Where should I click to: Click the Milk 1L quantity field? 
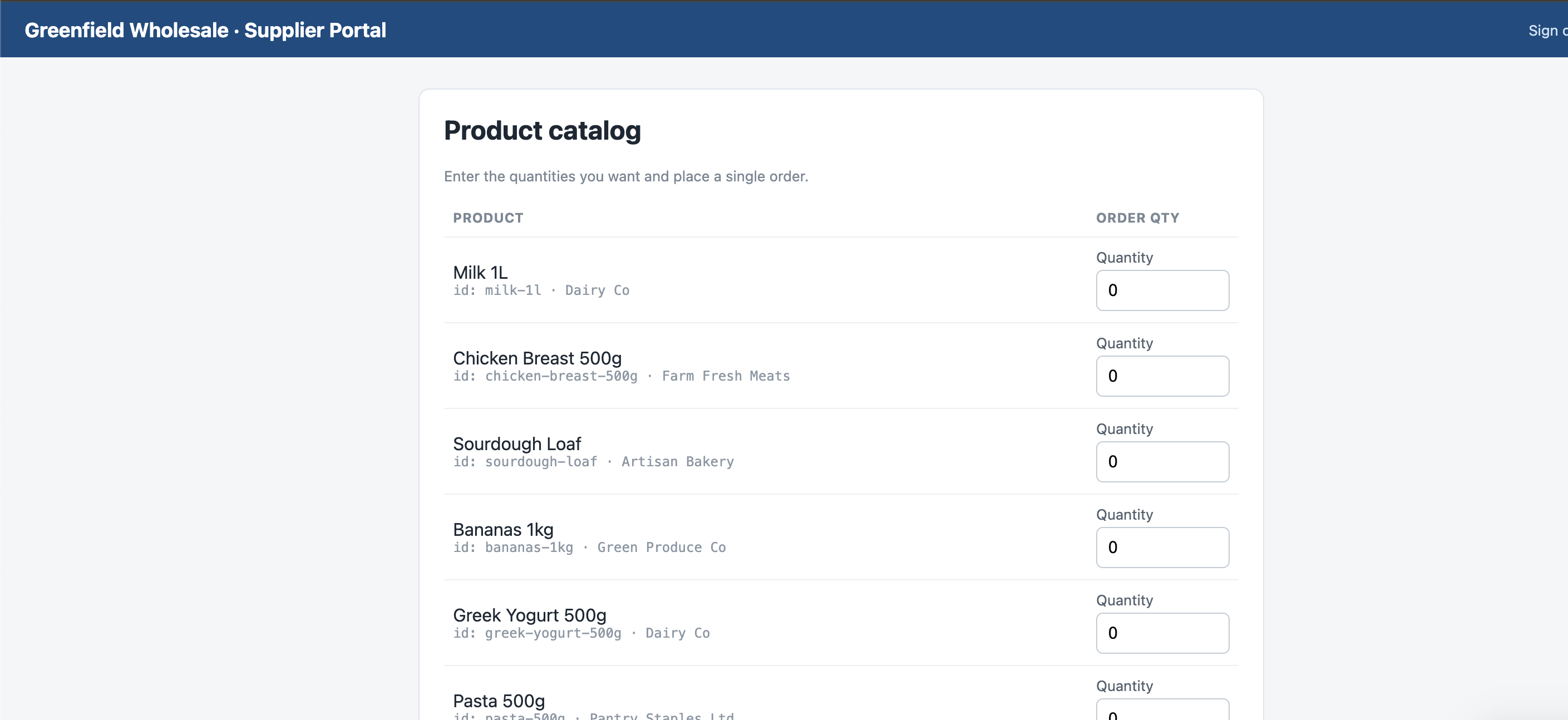tap(1162, 290)
